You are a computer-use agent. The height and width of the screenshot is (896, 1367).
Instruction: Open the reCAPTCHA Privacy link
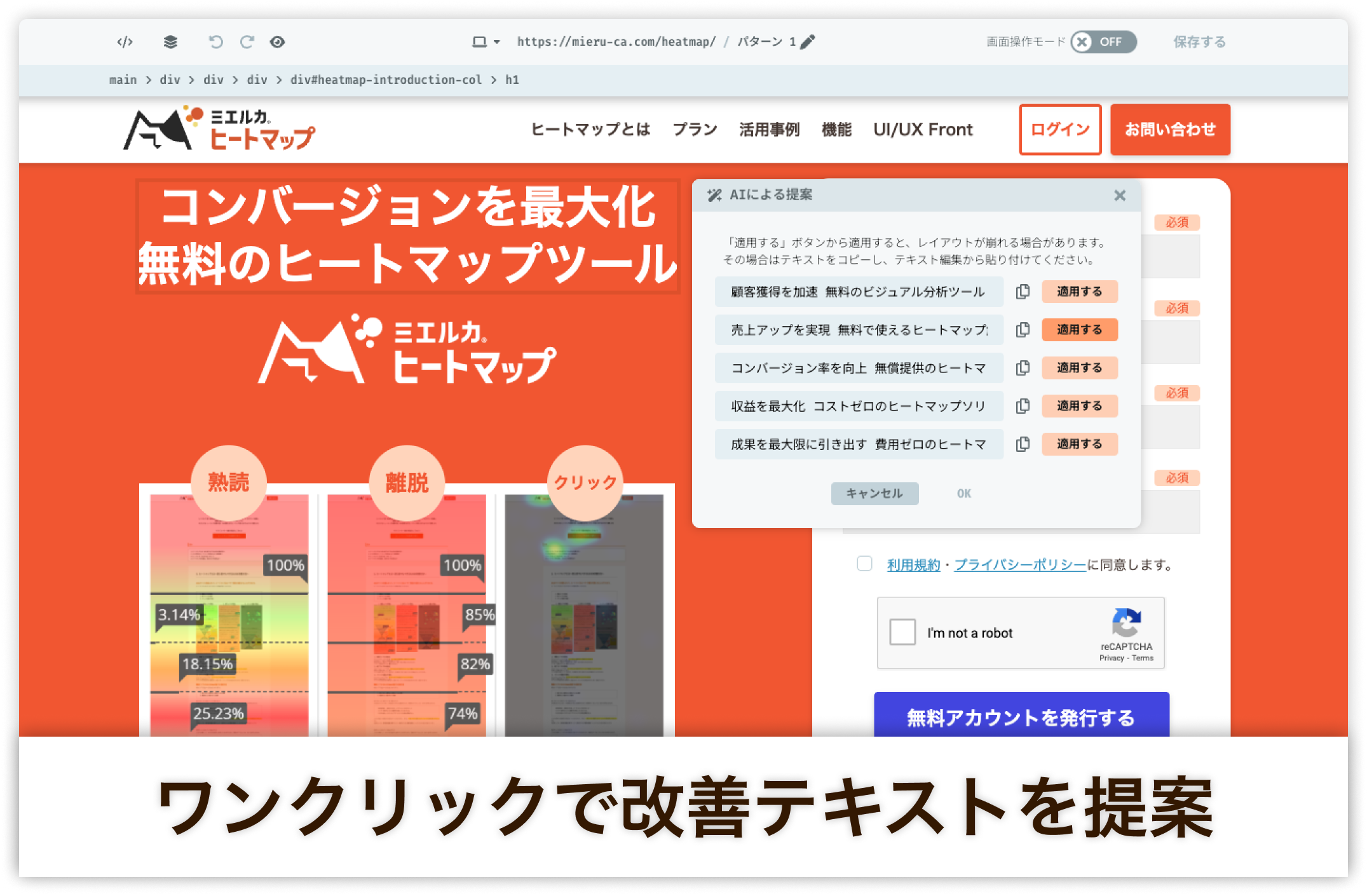click(1112, 658)
